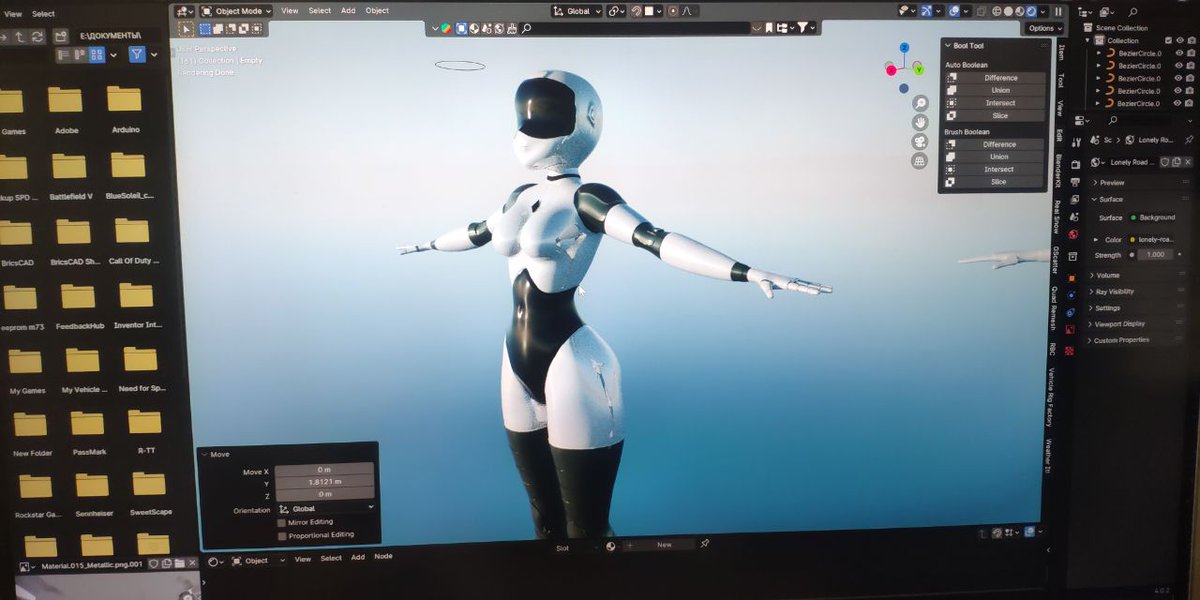1200x600 pixels.
Task: Expand the Preview panel in World properties
Action: (x=1110, y=183)
